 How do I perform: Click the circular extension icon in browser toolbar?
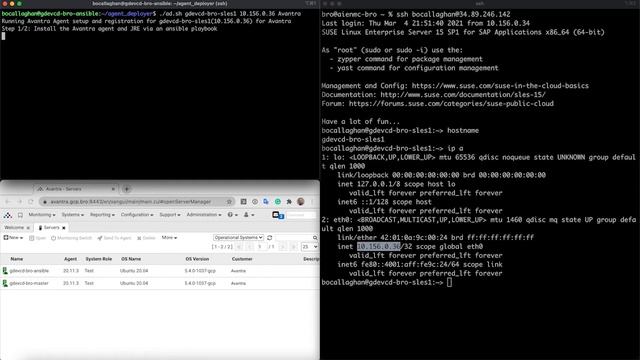[255, 202]
